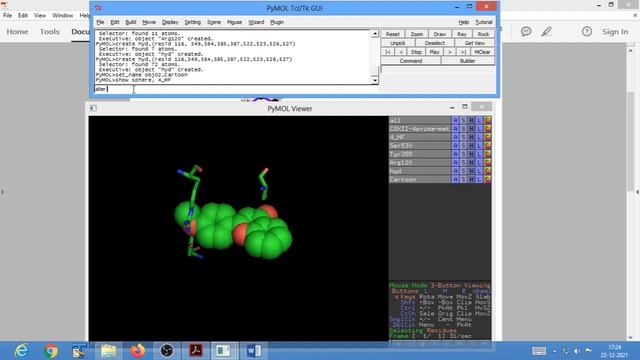Click Sign In in Acrobat window
This screenshot has width=640, height=360.
[x=615, y=31]
